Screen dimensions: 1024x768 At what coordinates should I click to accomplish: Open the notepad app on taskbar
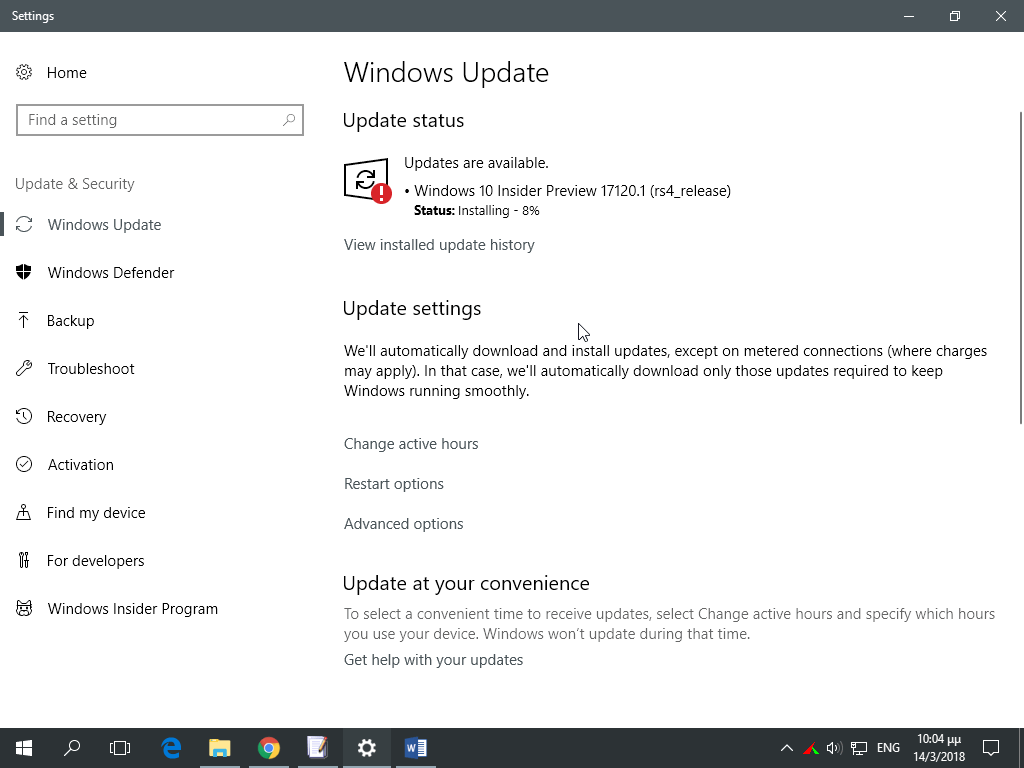(317, 748)
